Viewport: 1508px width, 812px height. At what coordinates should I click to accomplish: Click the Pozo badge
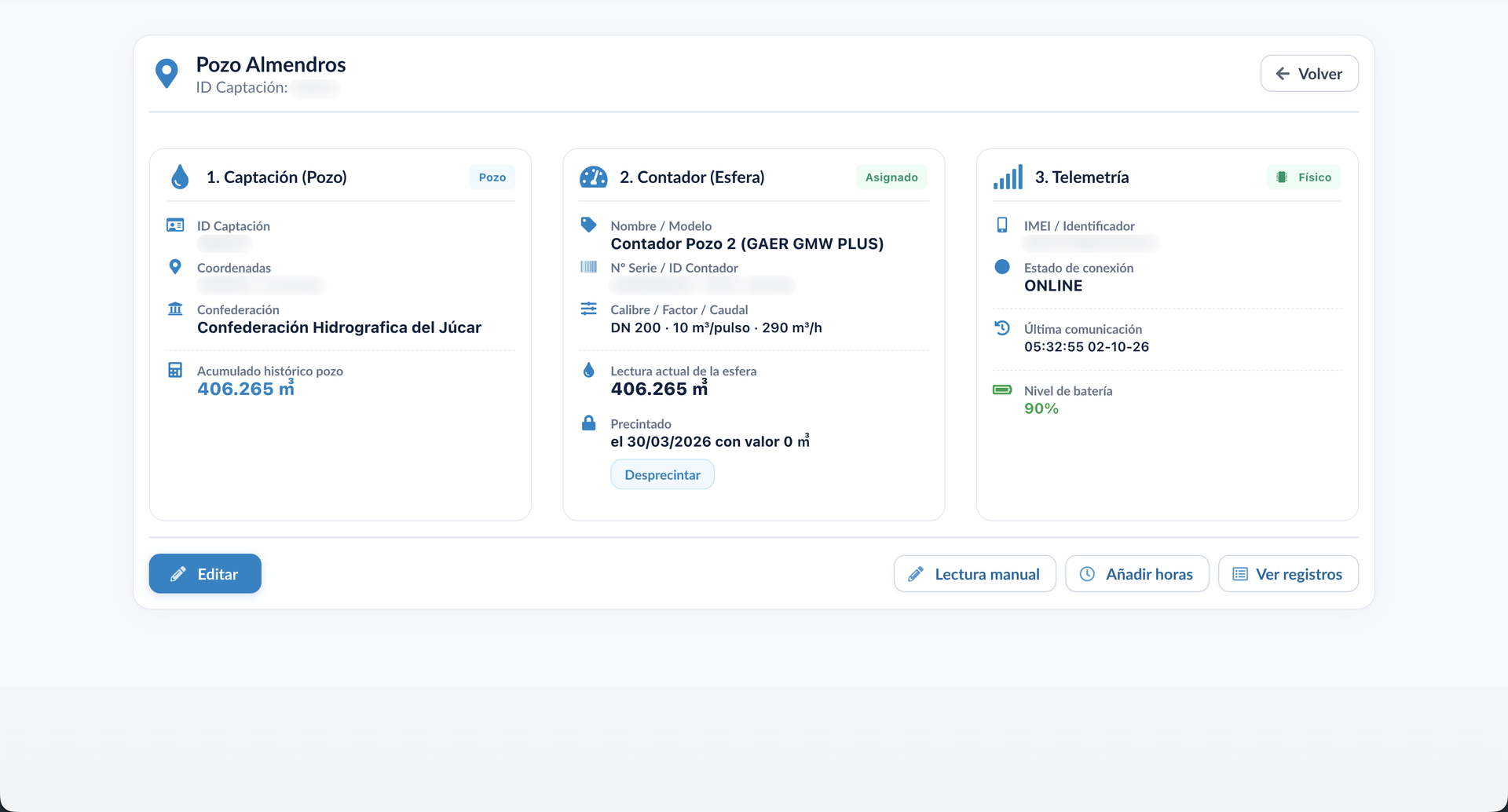pos(492,177)
